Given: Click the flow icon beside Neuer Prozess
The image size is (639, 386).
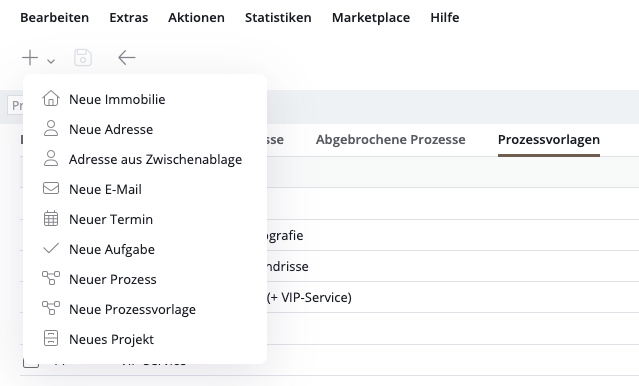Looking at the screenshot, I should [x=51, y=278].
